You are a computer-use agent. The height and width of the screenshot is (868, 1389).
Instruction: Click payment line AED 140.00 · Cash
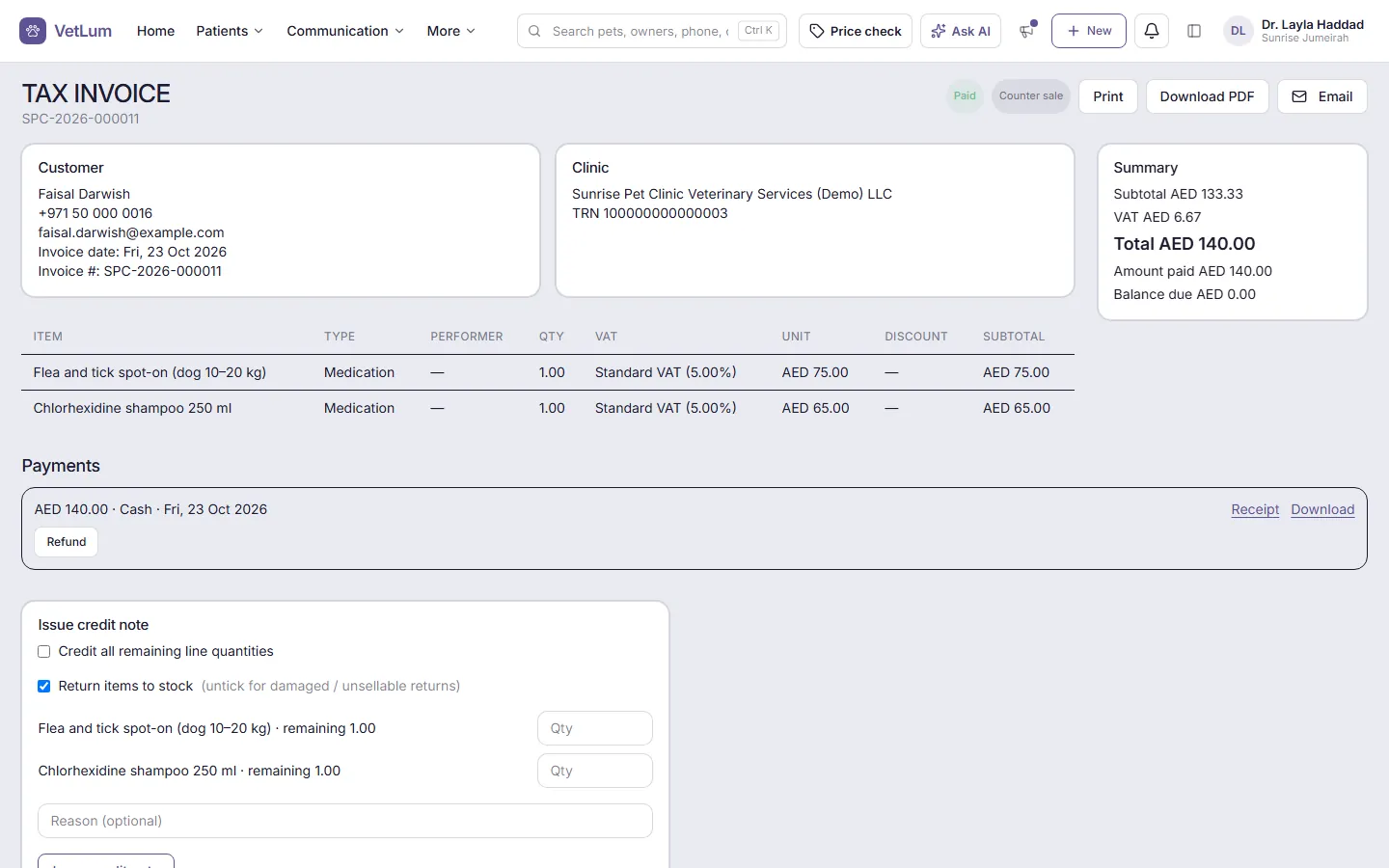(150, 509)
